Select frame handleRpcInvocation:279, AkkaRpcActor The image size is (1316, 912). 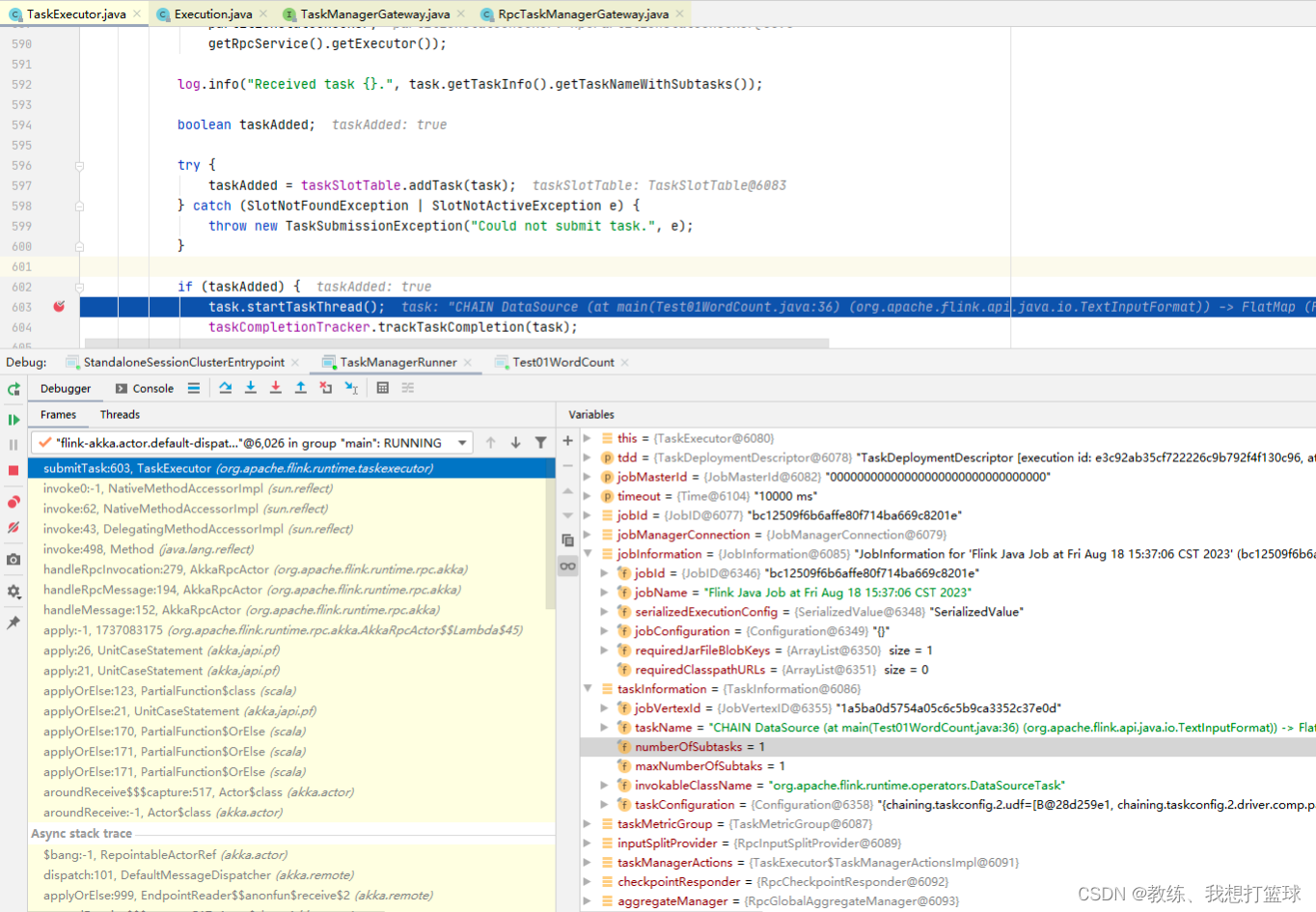(x=291, y=569)
